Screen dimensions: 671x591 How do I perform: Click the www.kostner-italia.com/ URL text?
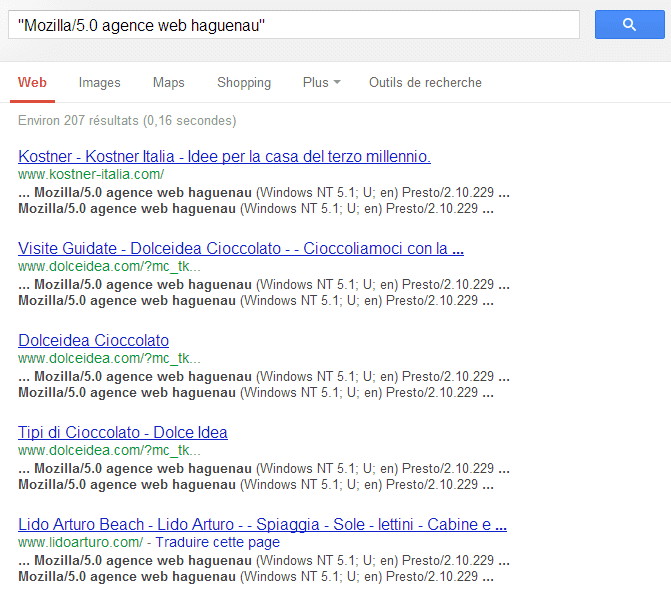91,174
